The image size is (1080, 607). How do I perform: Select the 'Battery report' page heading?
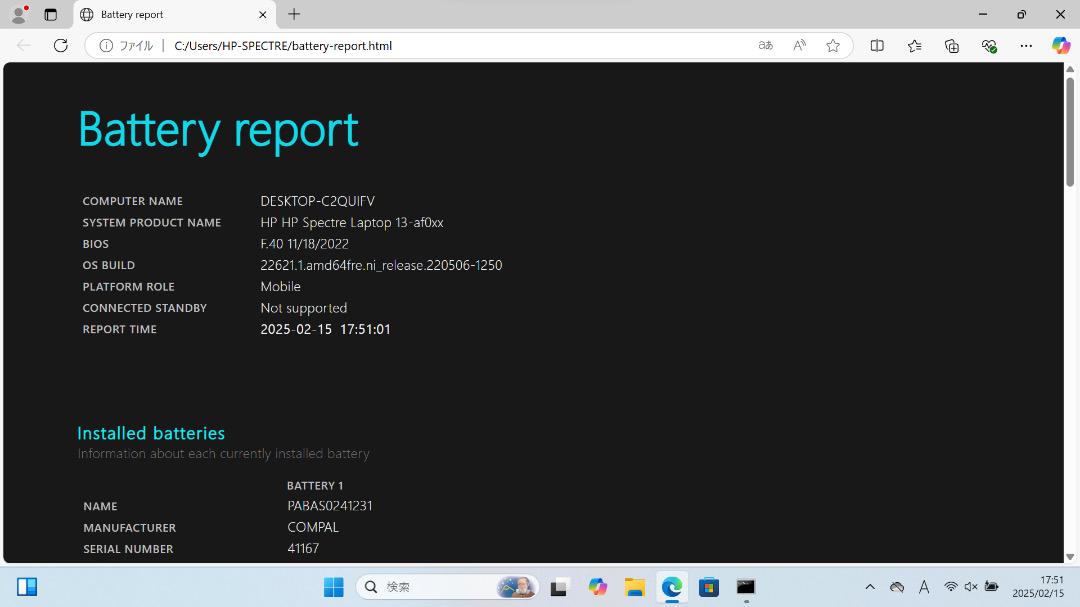click(x=218, y=130)
